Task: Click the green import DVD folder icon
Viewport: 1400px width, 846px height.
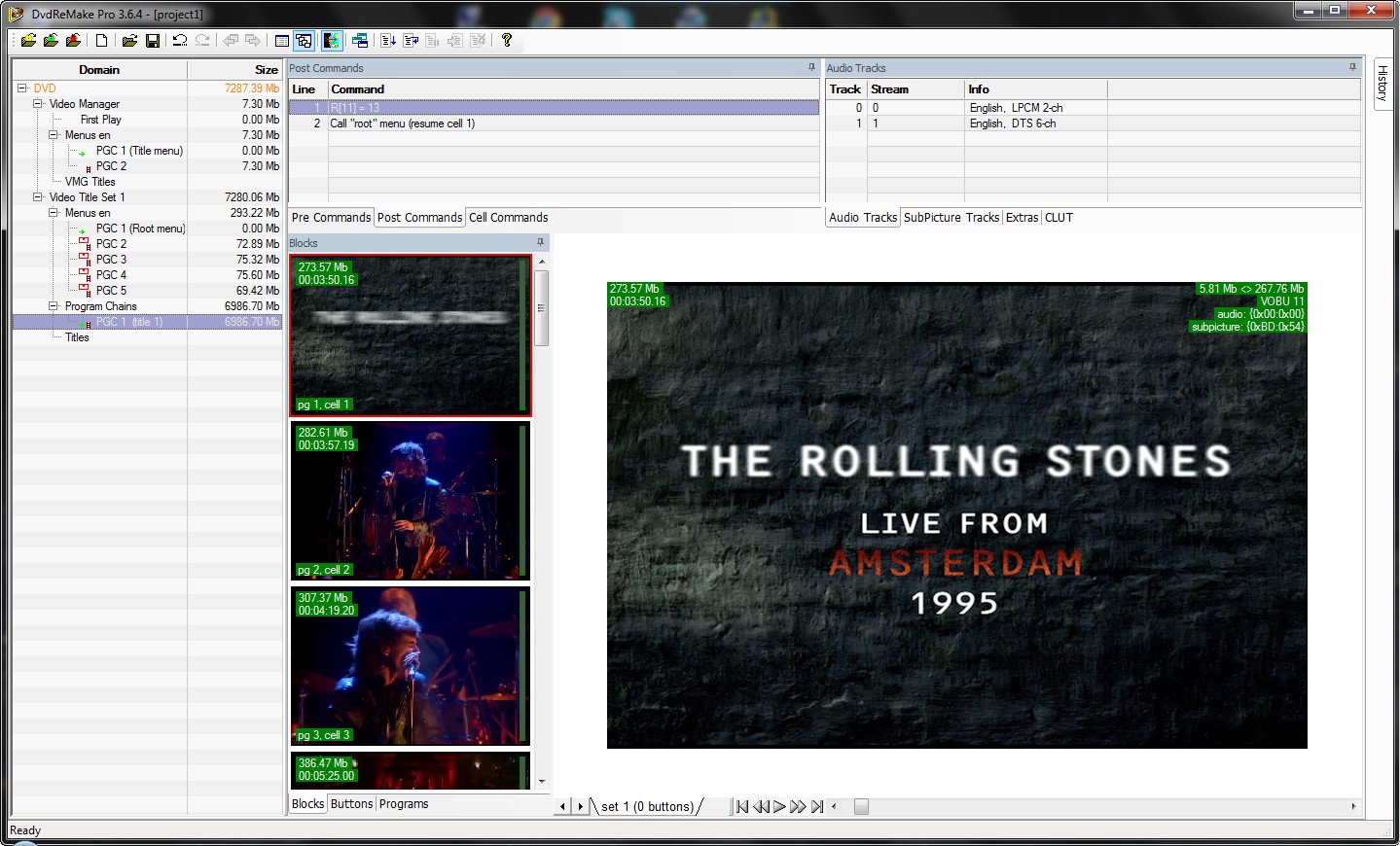Action: (x=51, y=40)
